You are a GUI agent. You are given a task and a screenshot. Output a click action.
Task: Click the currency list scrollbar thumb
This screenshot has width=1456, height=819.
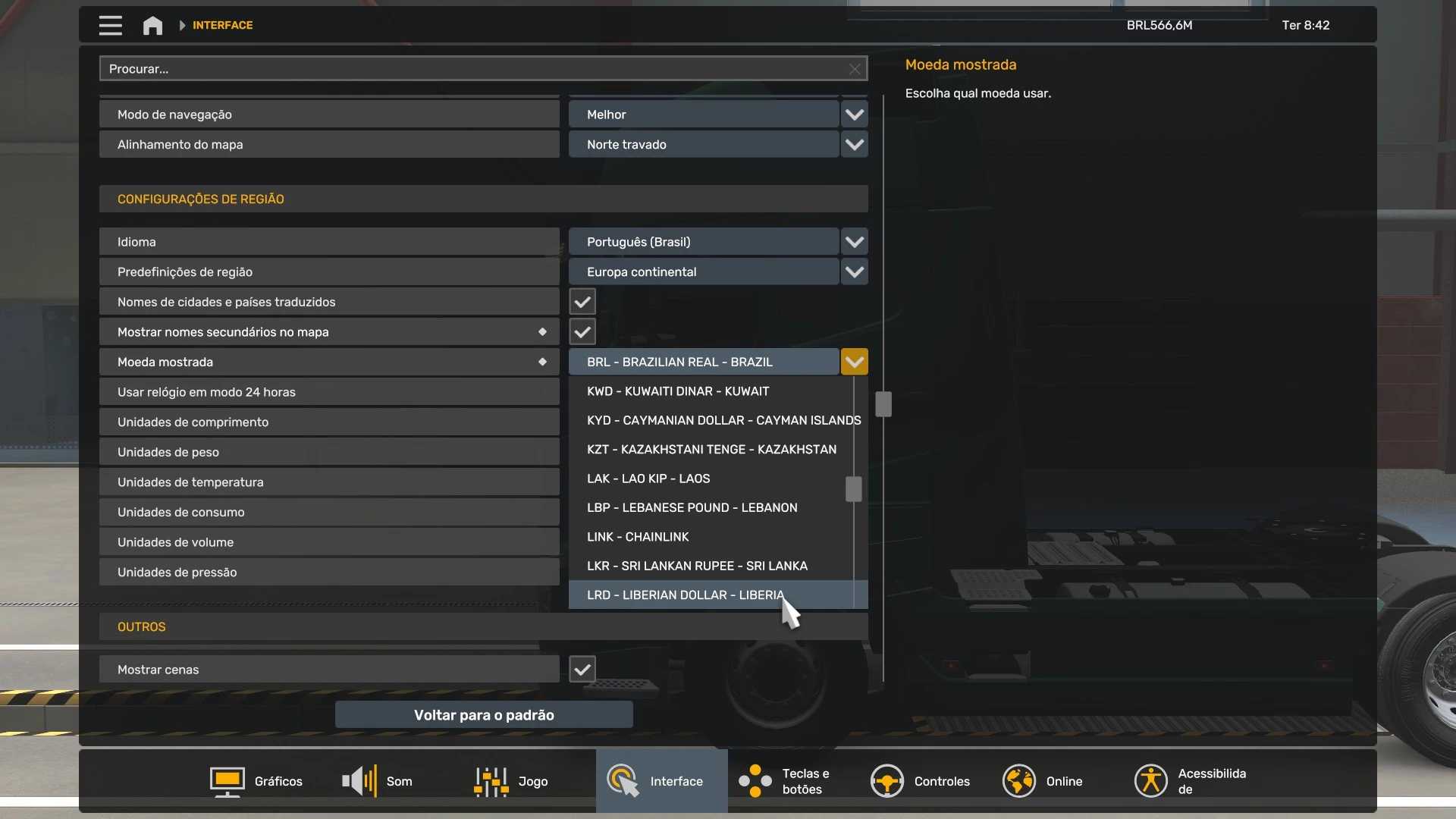coord(854,489)
